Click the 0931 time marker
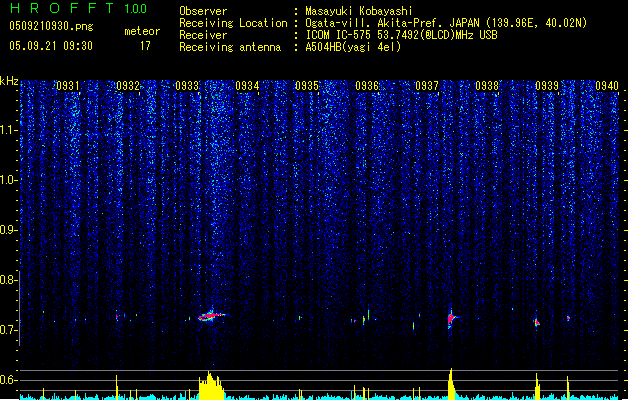This screenshot has width=629, height=400. (x=67, y=86)
